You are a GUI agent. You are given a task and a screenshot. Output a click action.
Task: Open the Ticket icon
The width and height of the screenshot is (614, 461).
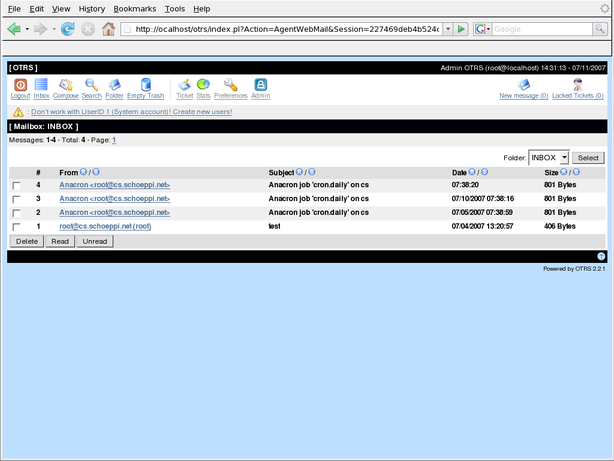[184, 85]
